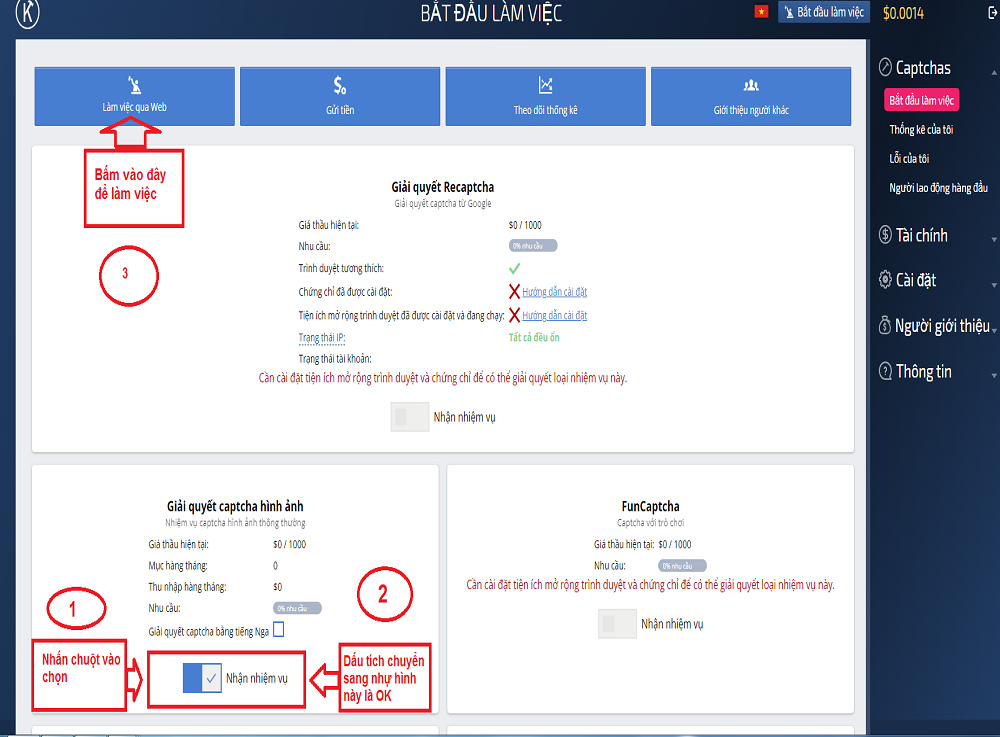Viewport: 1000px width, 737px height.
Task: Select Lỗi của tôi menu item
Action: coord(910,159)
